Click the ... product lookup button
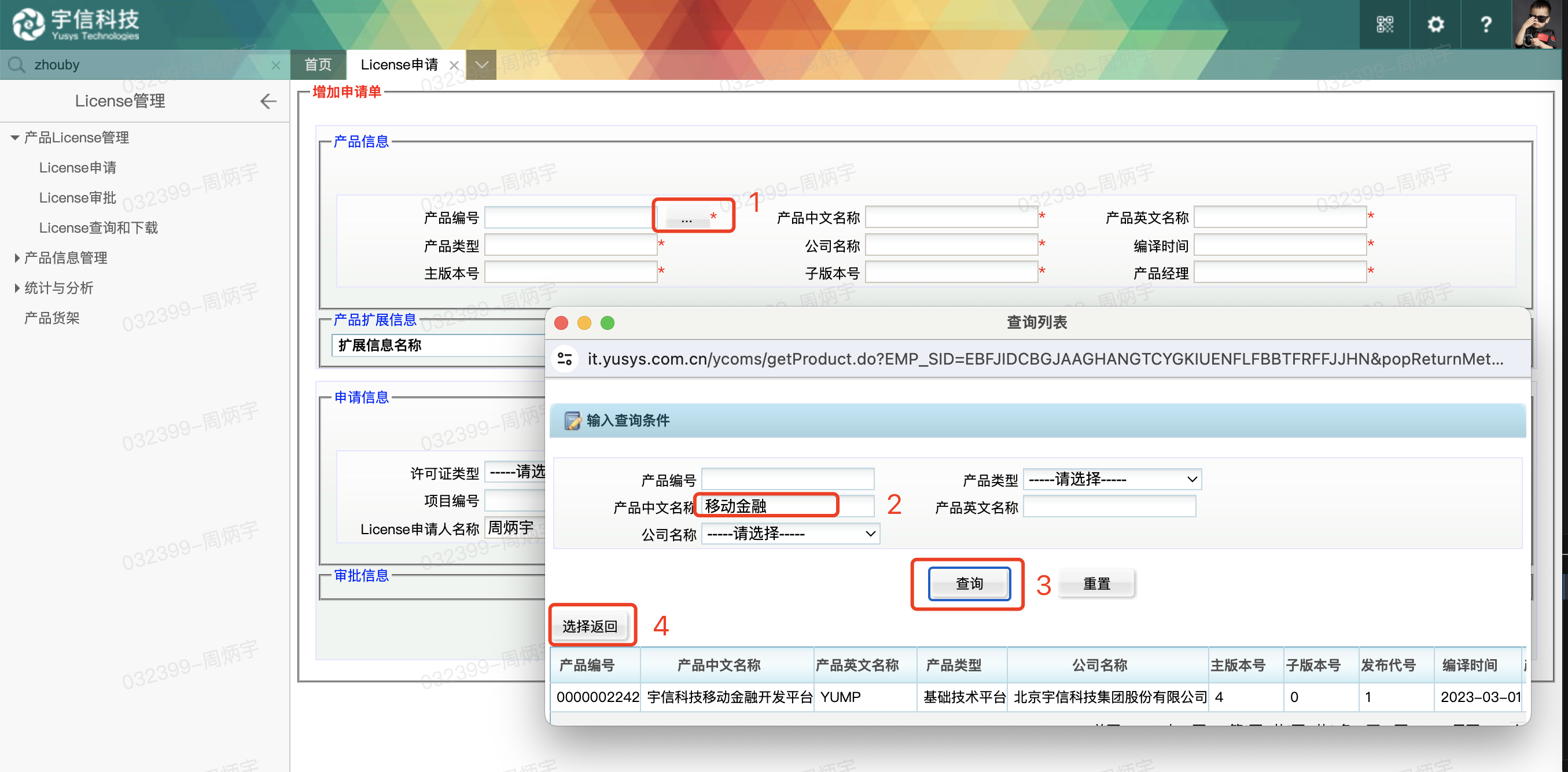The image size is (1568, 772). pos(687,219)
